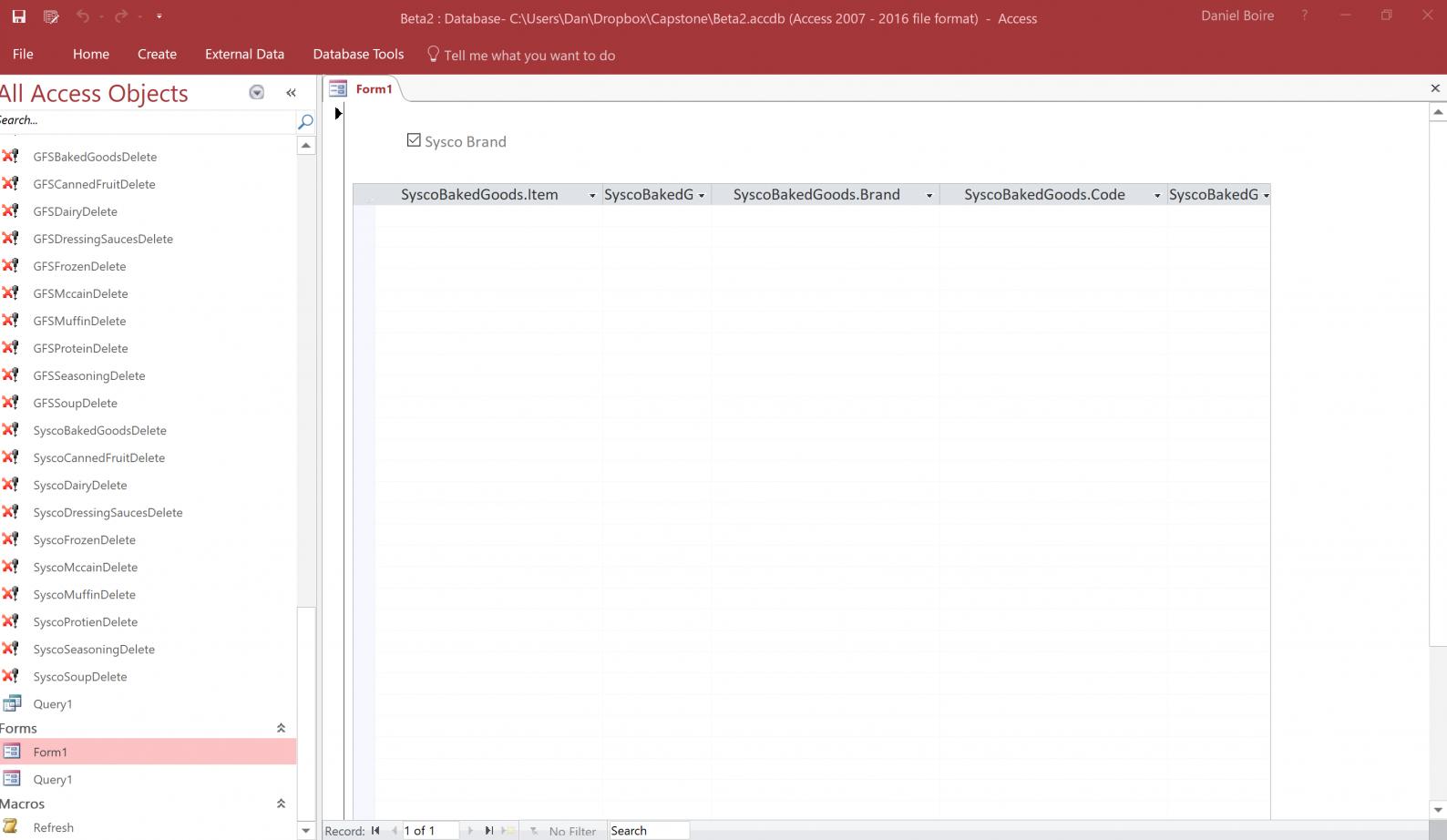Image resolution: width=1447 pixels, height=840 pixels.
Task: Click the new blank record button
Action: click(508, 830)
